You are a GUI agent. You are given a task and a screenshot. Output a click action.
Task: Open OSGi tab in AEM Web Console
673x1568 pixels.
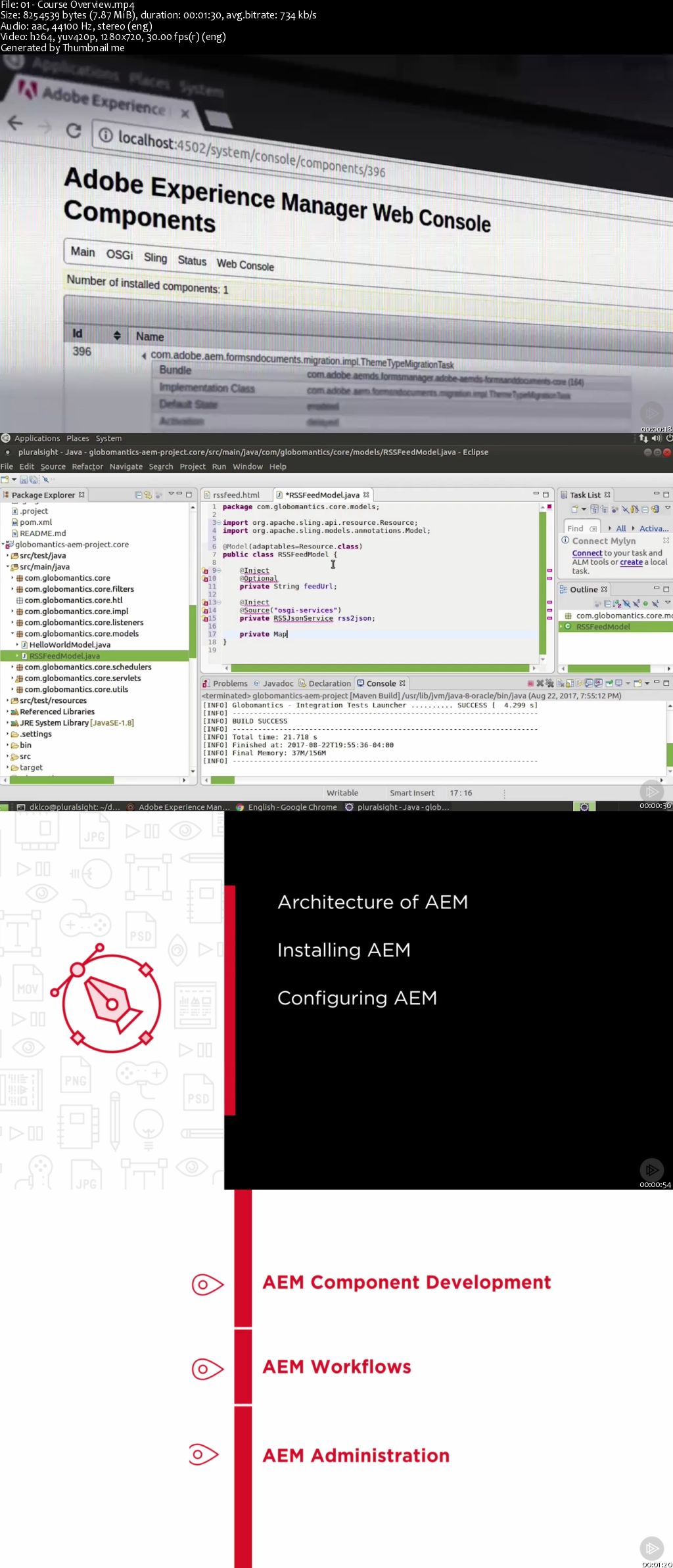[120, 254]
